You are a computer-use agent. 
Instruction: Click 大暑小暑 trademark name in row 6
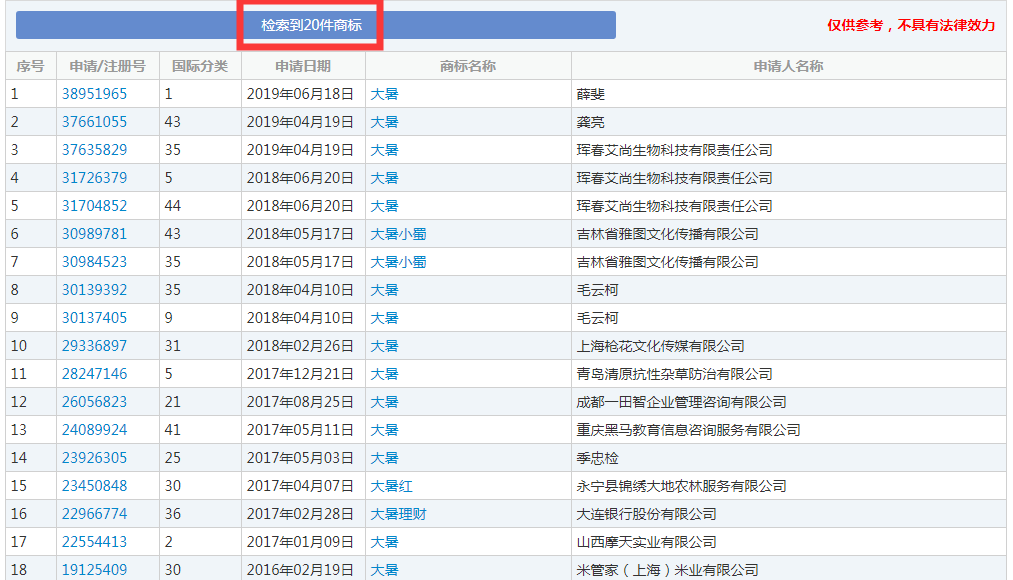coord(398,234)
